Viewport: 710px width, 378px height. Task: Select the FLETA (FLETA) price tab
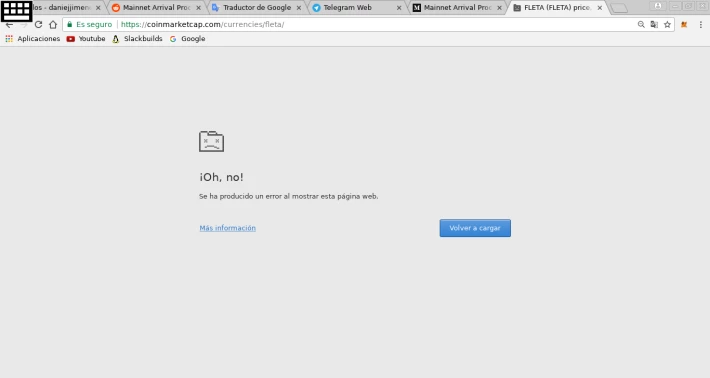[x=557, y=8]
